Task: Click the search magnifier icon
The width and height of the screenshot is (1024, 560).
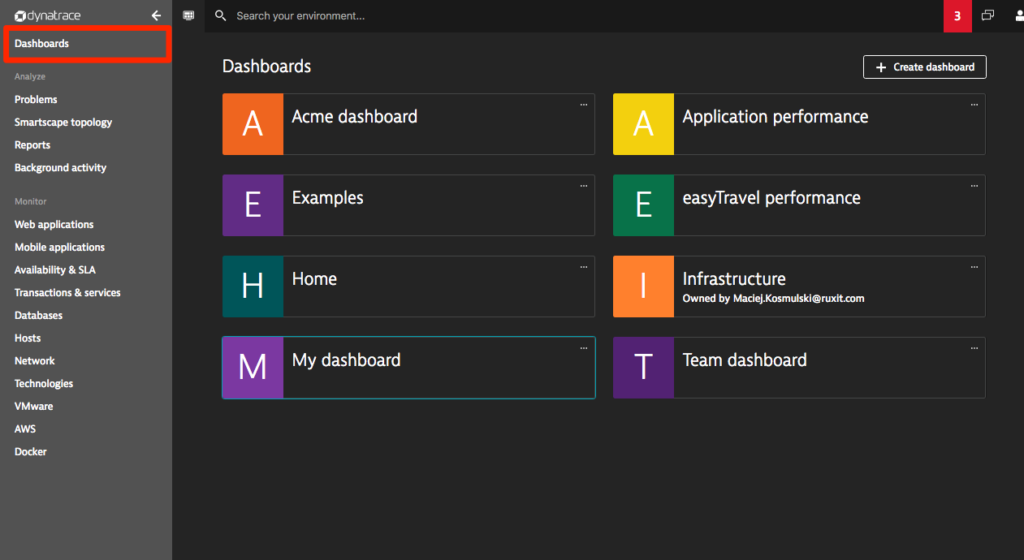Action: pyautogui.click(x=221, y=16)
